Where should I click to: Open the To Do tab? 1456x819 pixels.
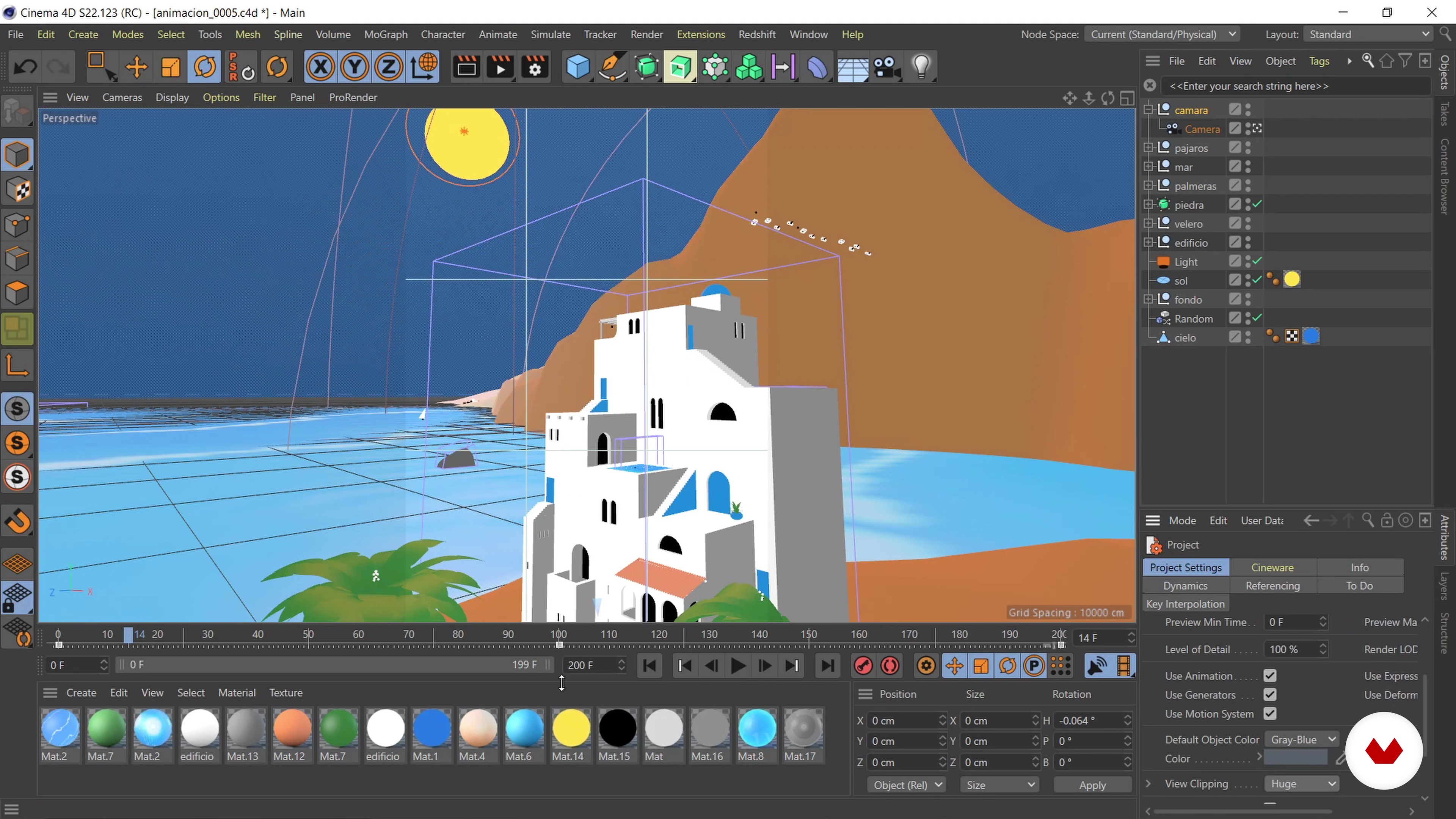pyautogui.click(x=1359, y=585)
